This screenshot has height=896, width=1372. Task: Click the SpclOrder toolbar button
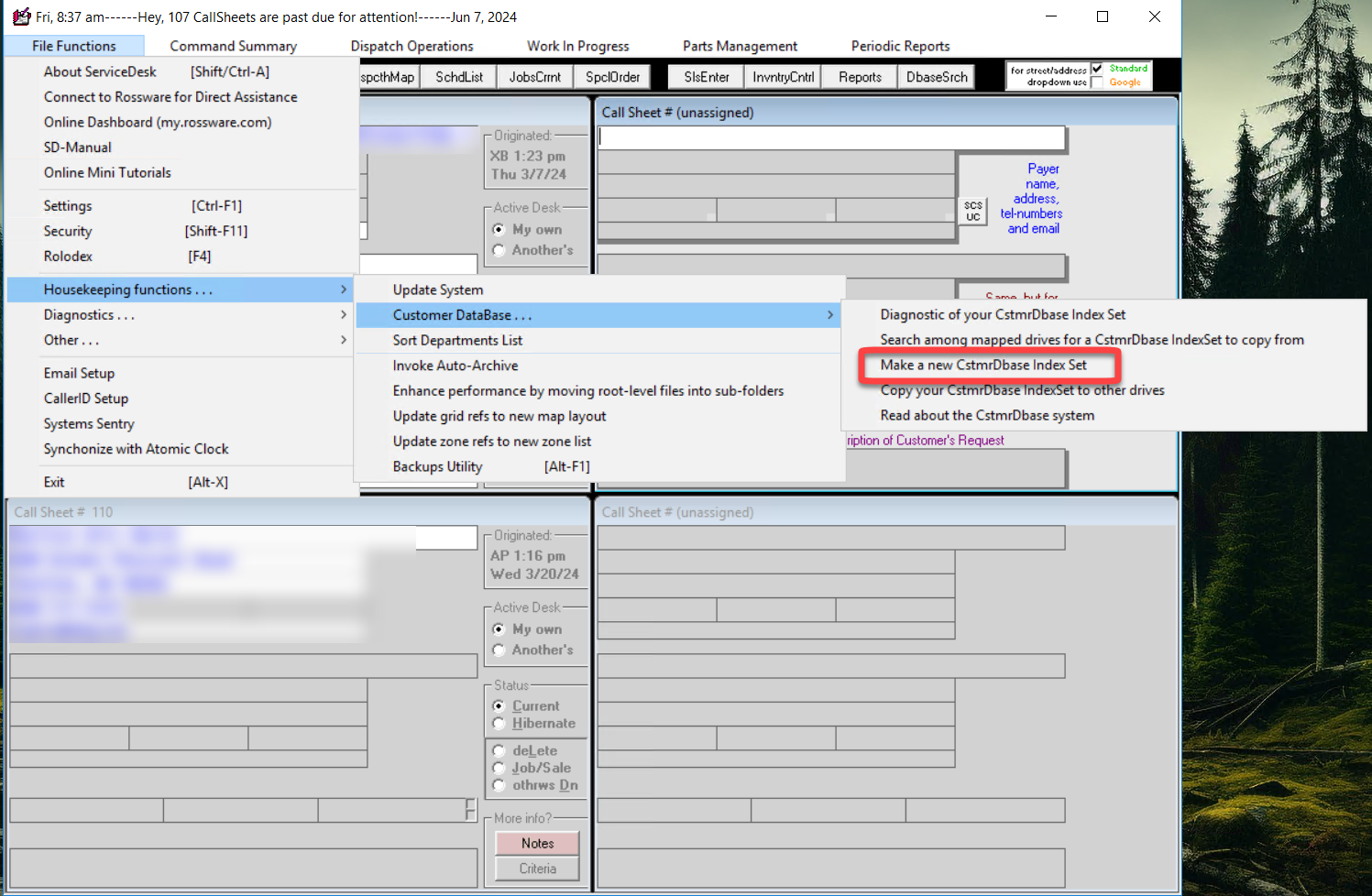(x=612, y=77)
